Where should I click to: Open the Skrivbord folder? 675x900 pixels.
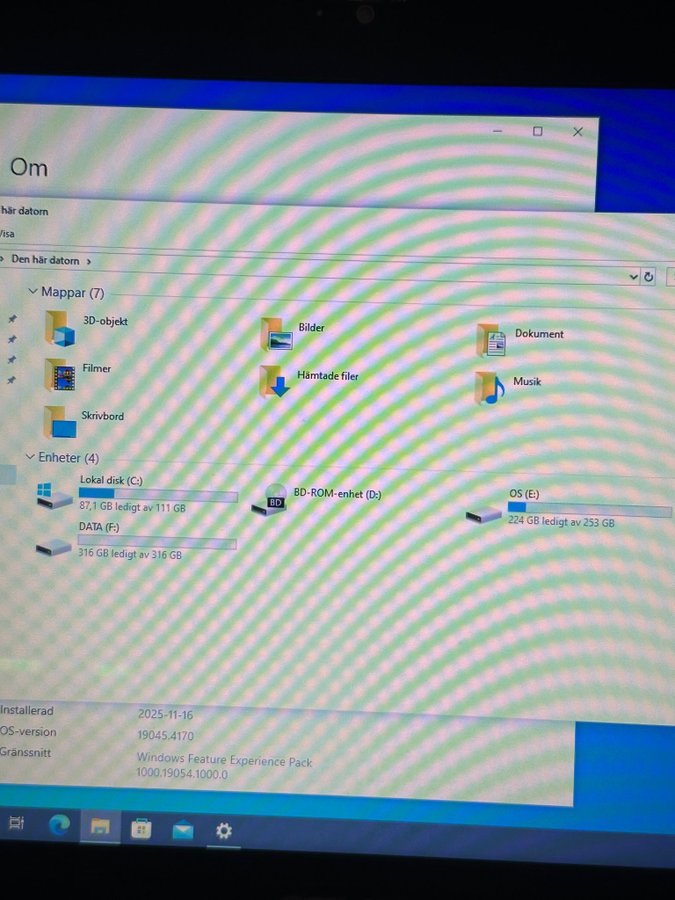pos(60,422)
